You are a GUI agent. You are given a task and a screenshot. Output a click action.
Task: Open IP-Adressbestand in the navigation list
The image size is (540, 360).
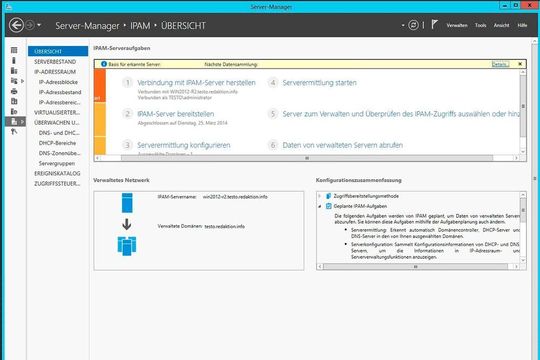pyautogui.click(x=60, y=92)
